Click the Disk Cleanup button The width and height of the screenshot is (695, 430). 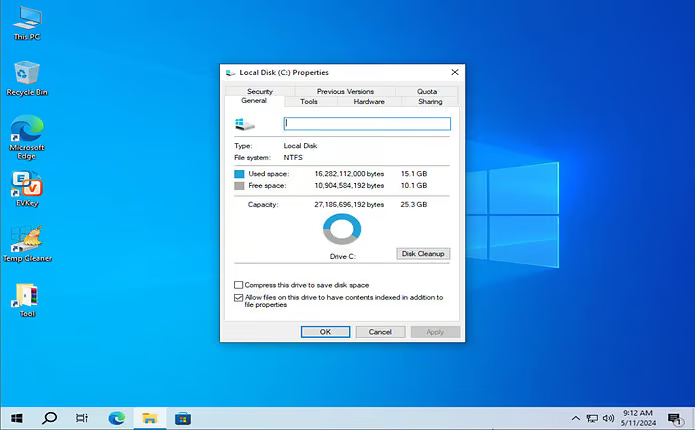[x=423, y=254]
